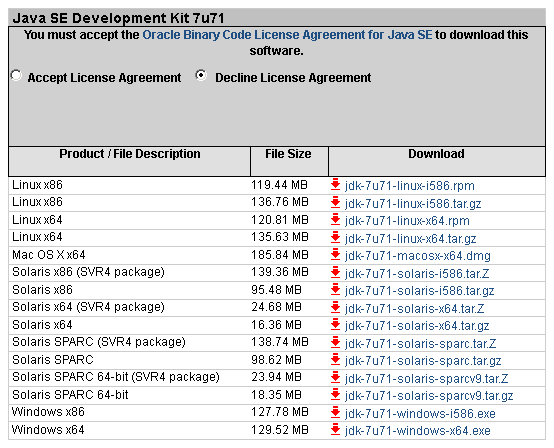Click download arrow for solaris-sparc.tar.Z
This screenshot has width=554, height=448.
coord(335,342)
